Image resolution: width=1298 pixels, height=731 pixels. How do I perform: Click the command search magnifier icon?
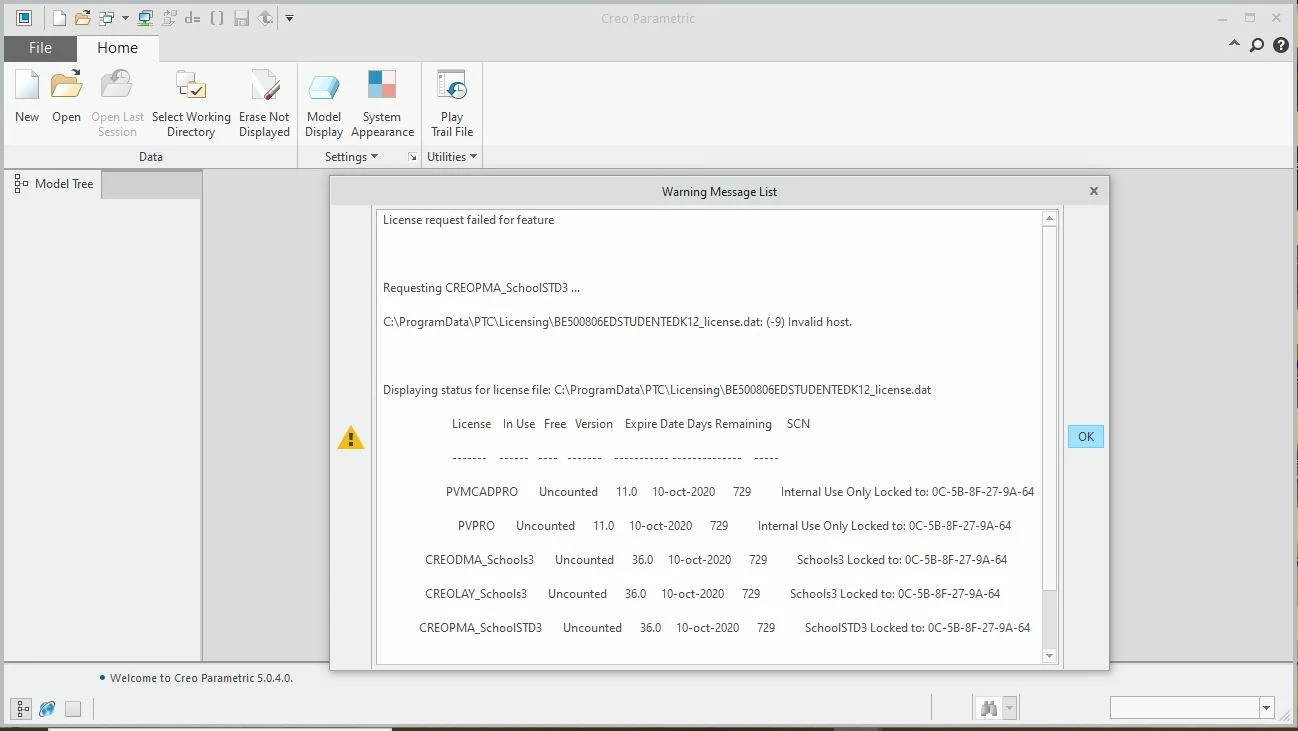pos(1257,45)
